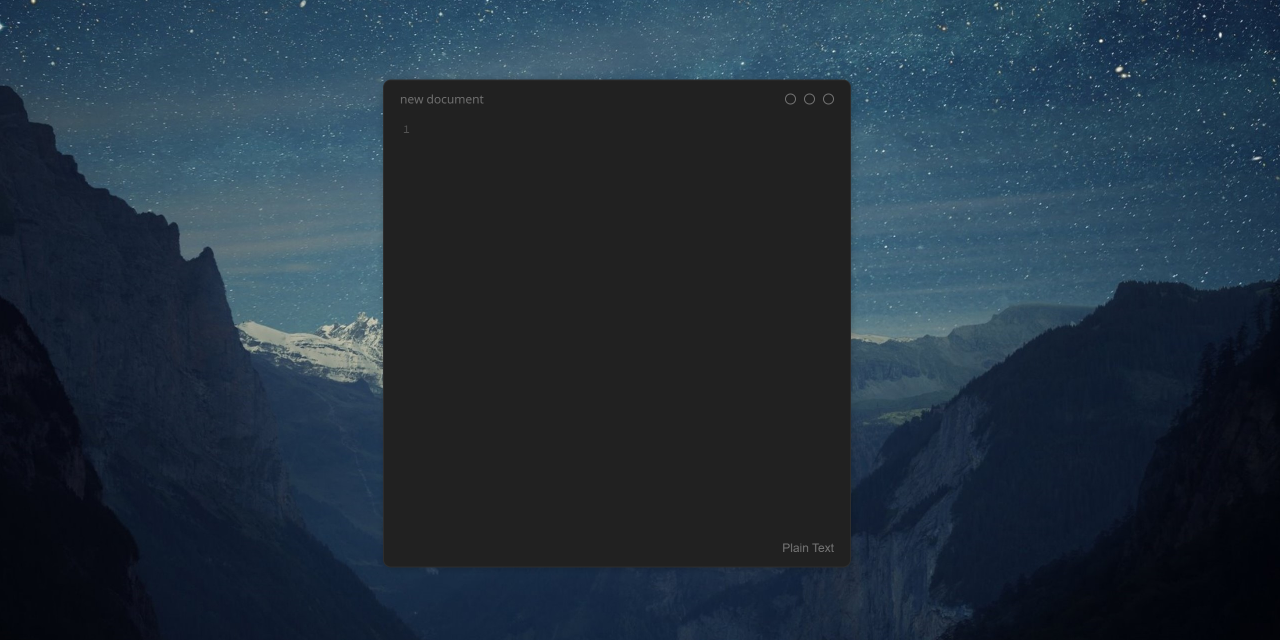Image resolution: width=1280 pixels, height=640 pixels.
Task: Click the document title to rename it
Action: click(441, 98)
